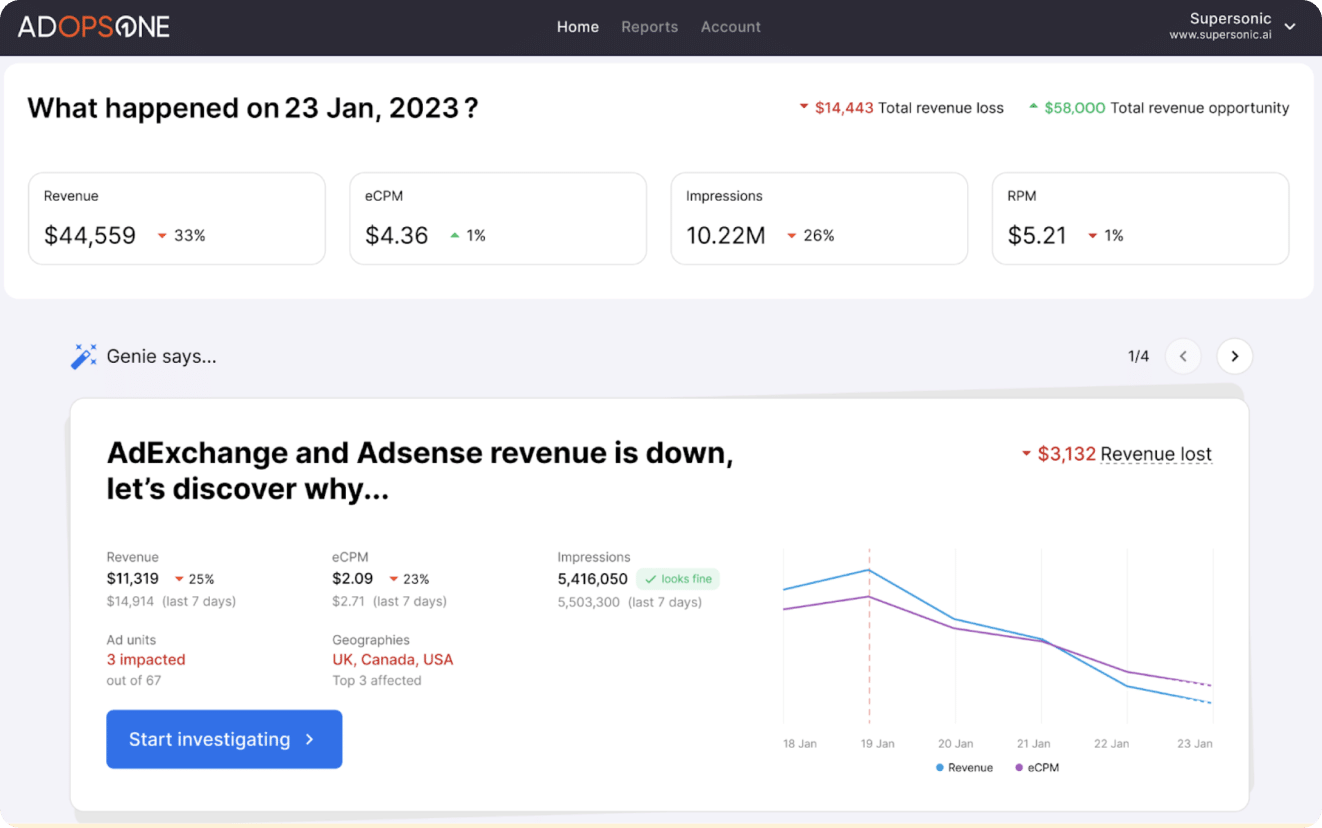The height and width of the screenshot is (828, 1322).
Task: Select the 19 Jan dashed chart marker
Action: 869,640
